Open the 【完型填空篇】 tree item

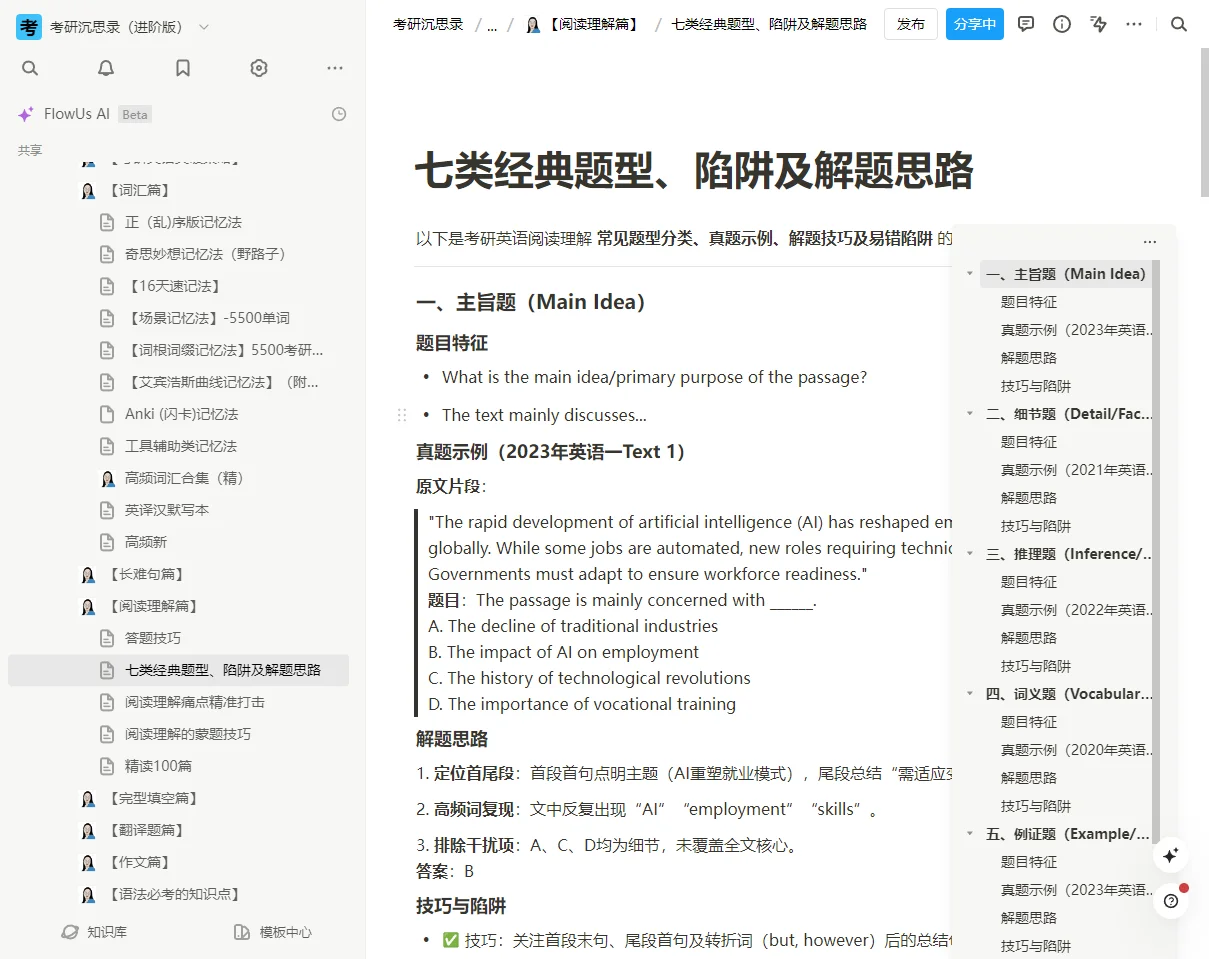click(x=178, y=798)
